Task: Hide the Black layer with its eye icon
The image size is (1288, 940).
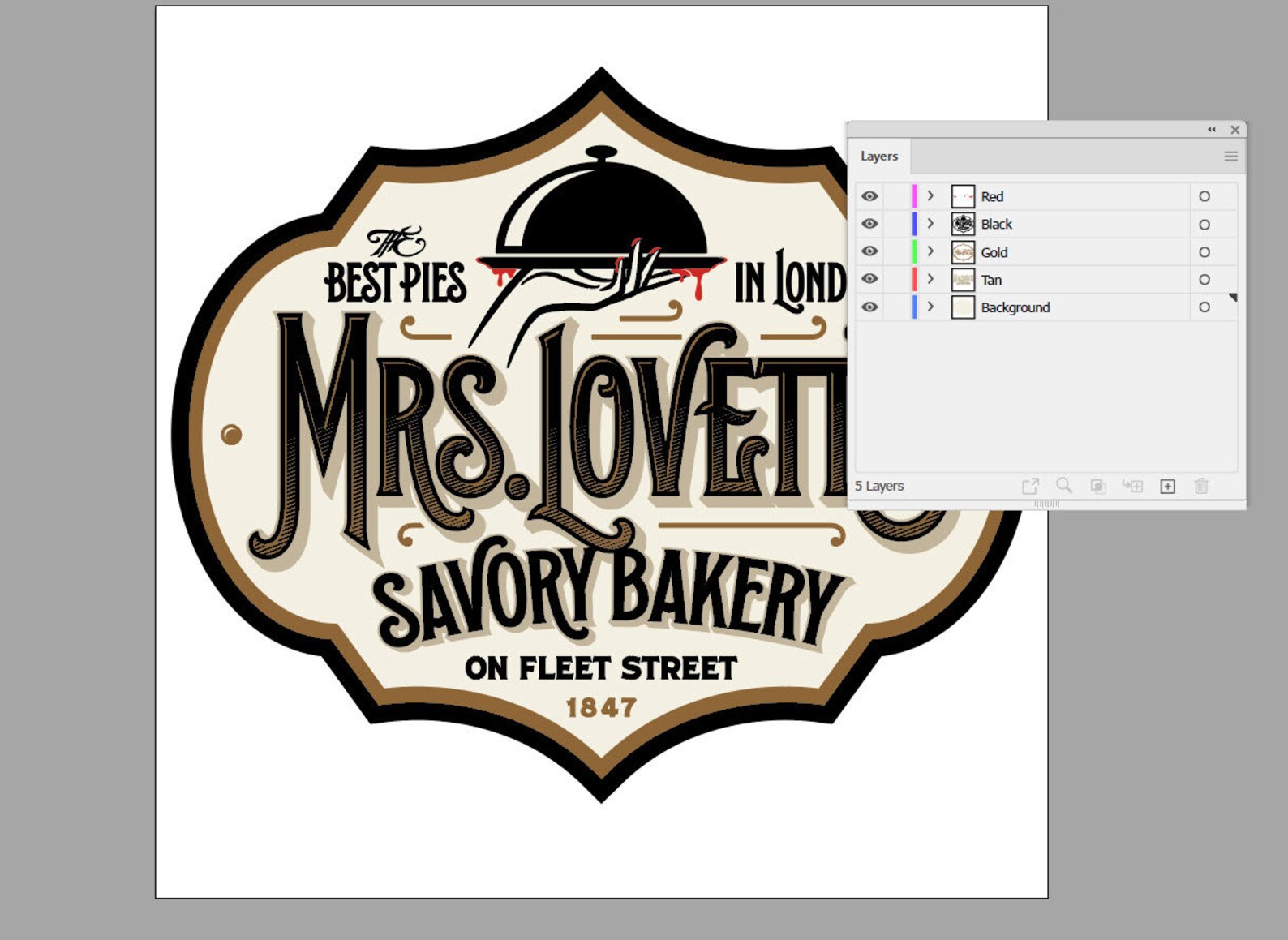Action: (869, 224)
